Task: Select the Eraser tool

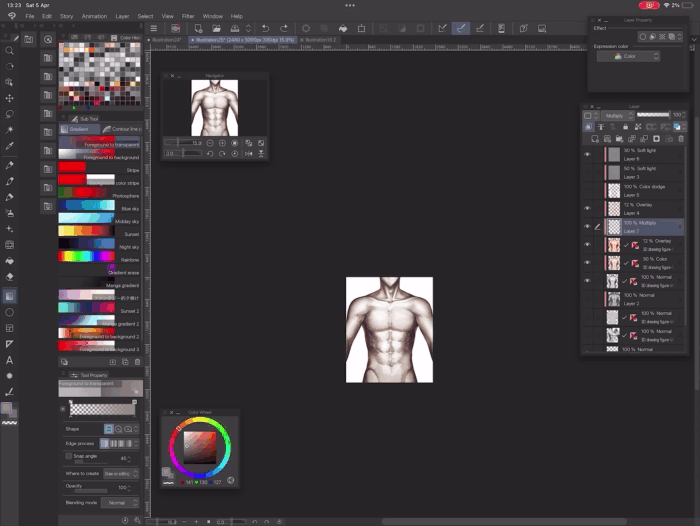Action: click(x=10, y=277)
